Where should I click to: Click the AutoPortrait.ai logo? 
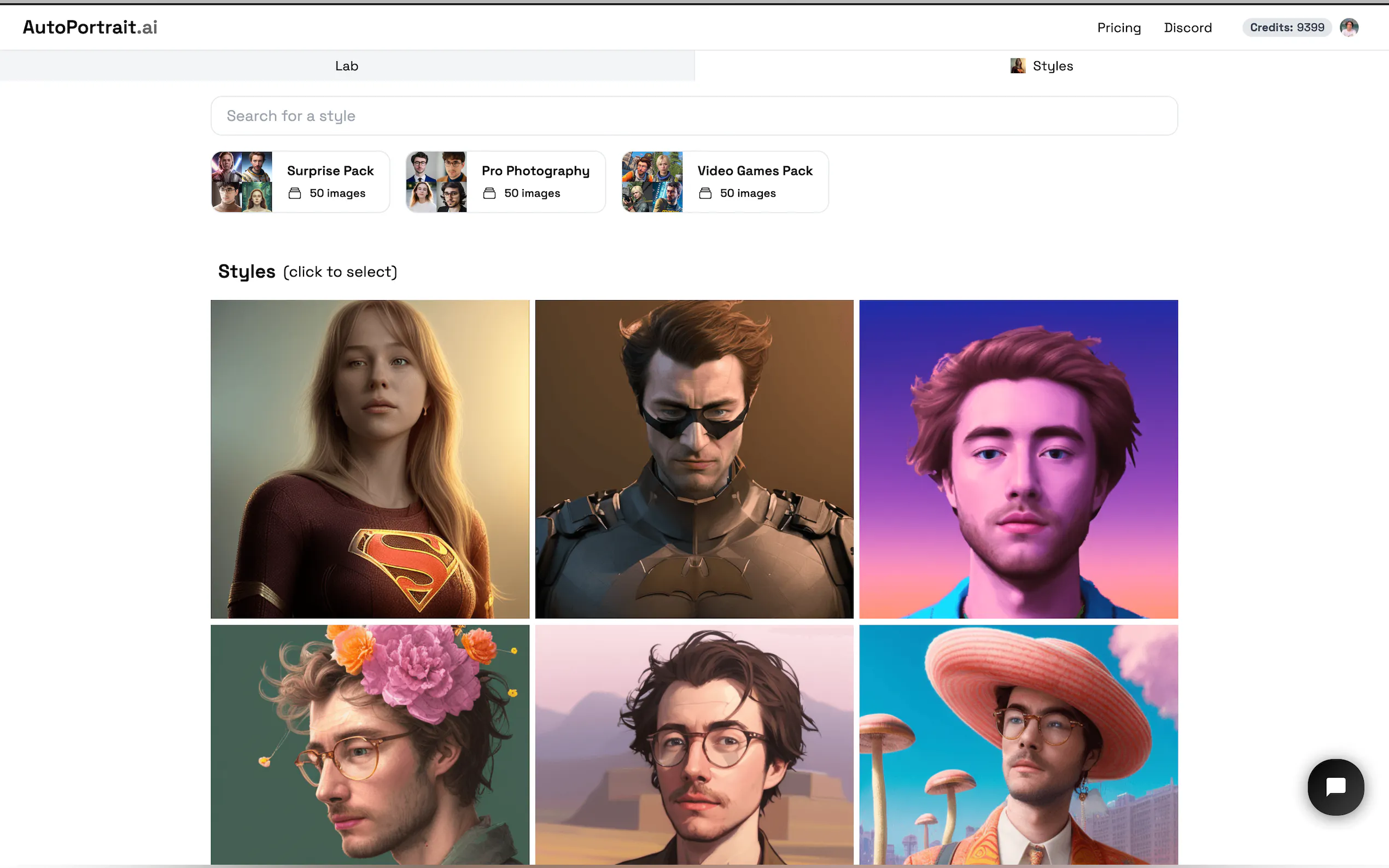click(90, 27)
